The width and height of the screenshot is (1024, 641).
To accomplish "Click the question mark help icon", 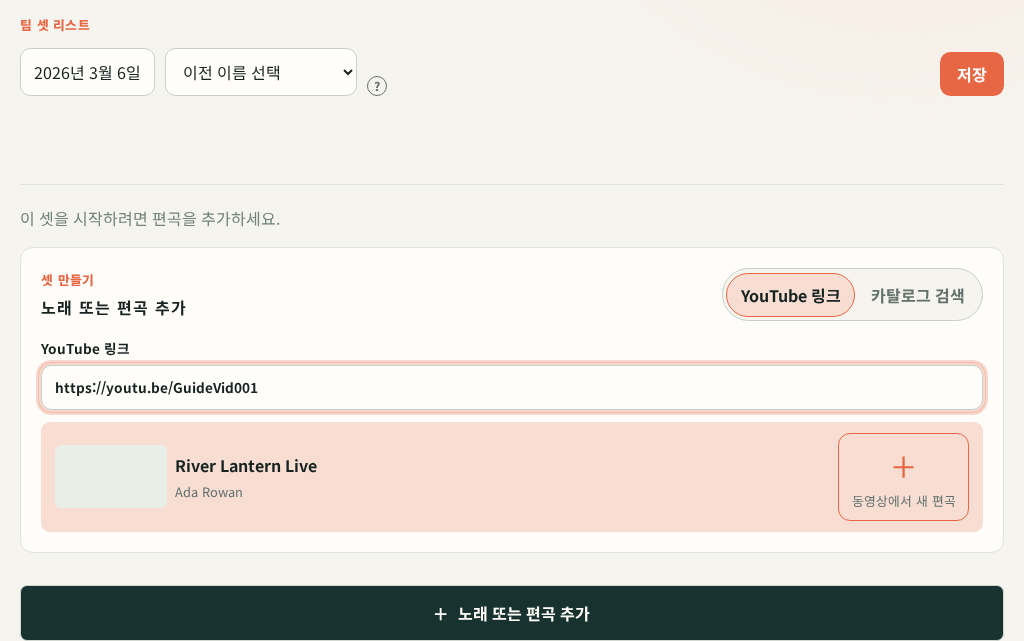I will coord(377,86).
